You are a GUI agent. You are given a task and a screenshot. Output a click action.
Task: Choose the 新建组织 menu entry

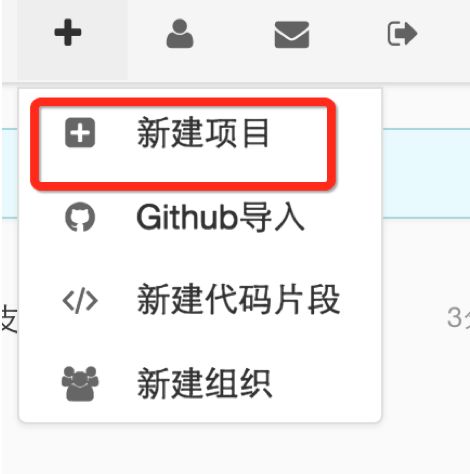click(205, 384)
